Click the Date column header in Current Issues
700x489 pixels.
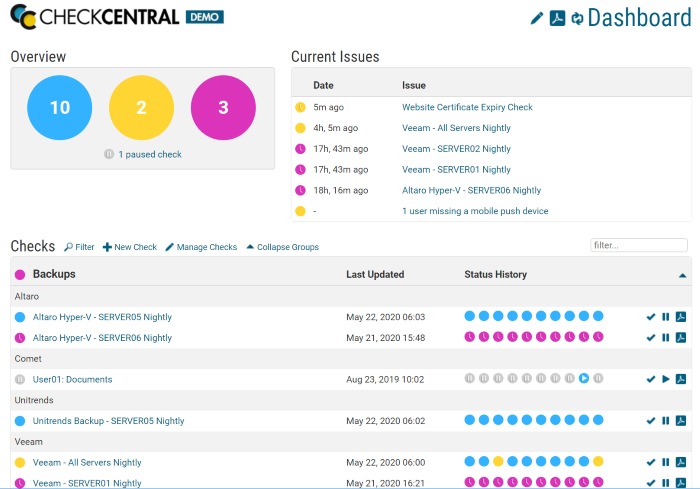coord(323,85)
